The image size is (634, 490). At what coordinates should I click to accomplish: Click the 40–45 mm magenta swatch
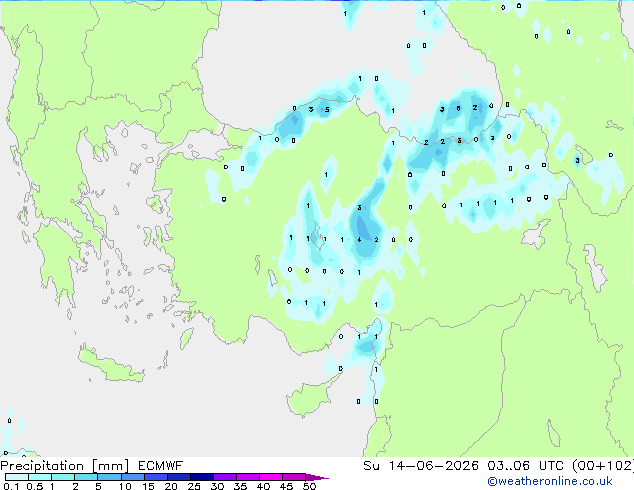pyautogui.click(x=271, y=477)
